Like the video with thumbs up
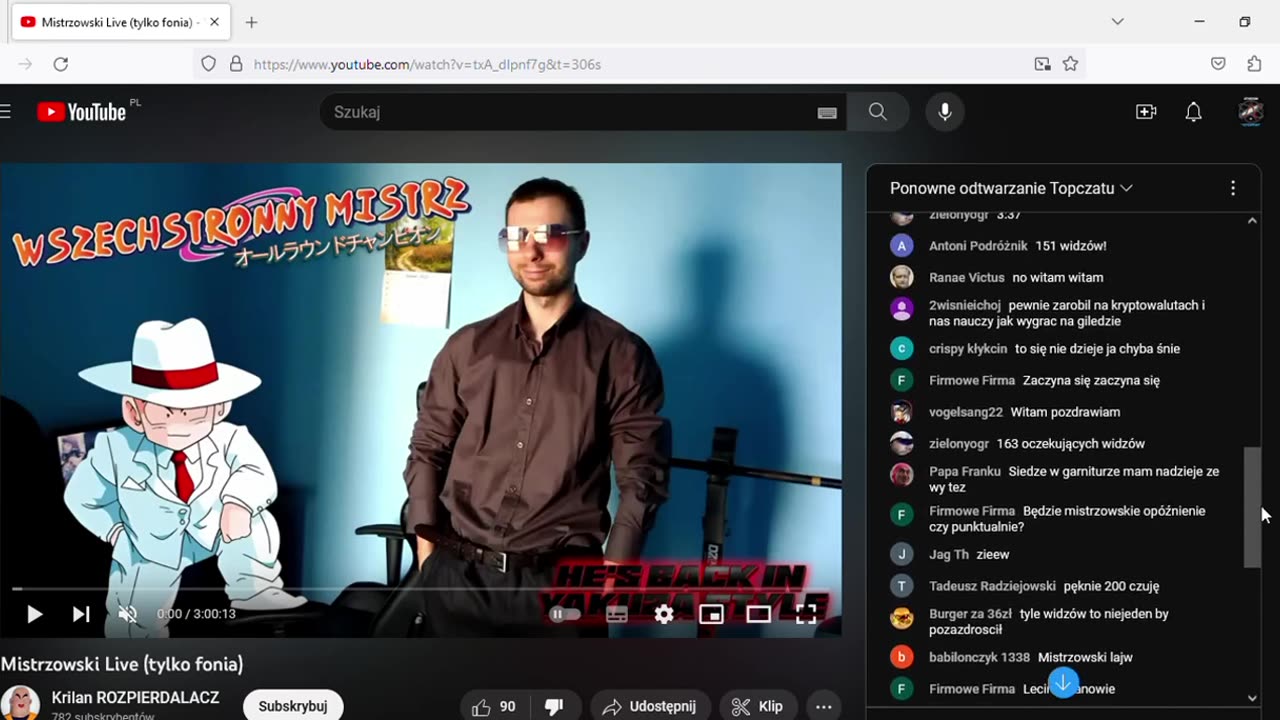The width and height of the screenshot is (1280, 720). point(495,707)
